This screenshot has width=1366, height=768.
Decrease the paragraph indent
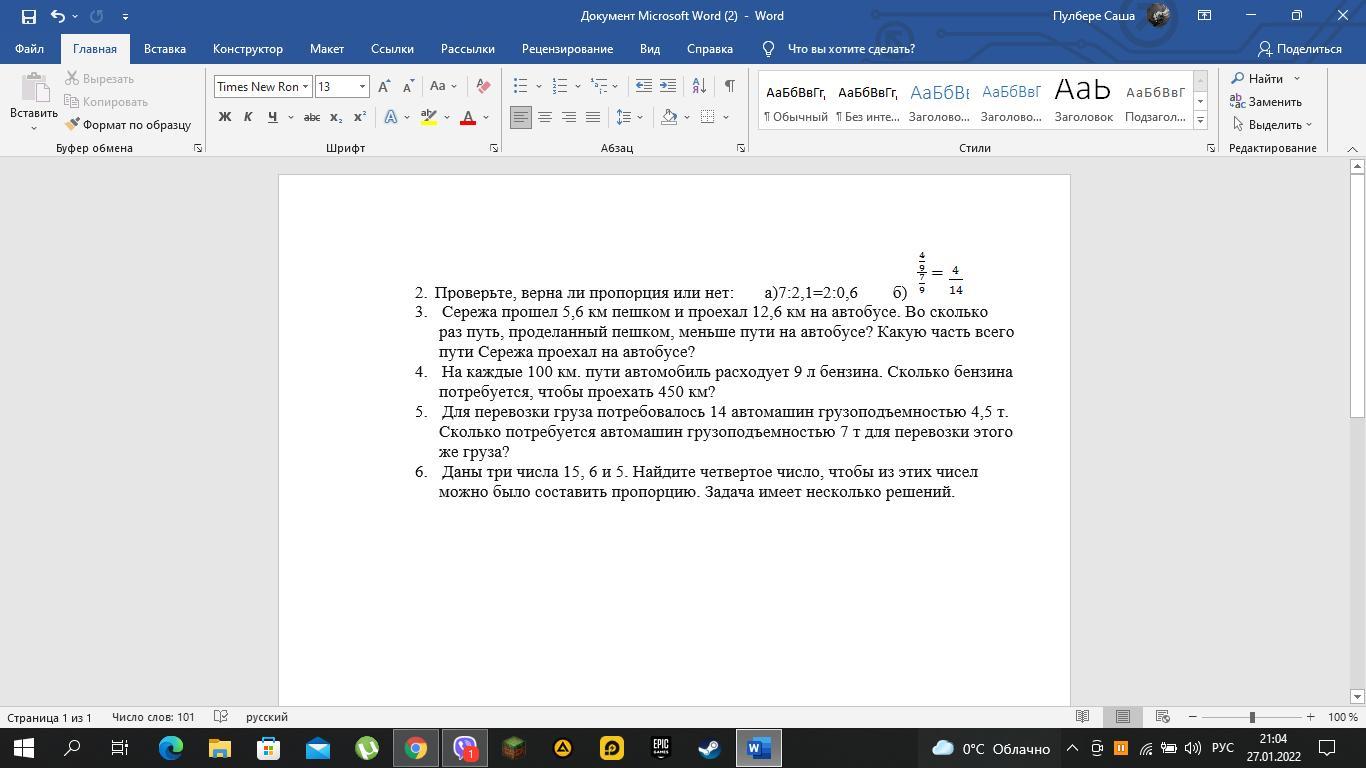(644, 86)
